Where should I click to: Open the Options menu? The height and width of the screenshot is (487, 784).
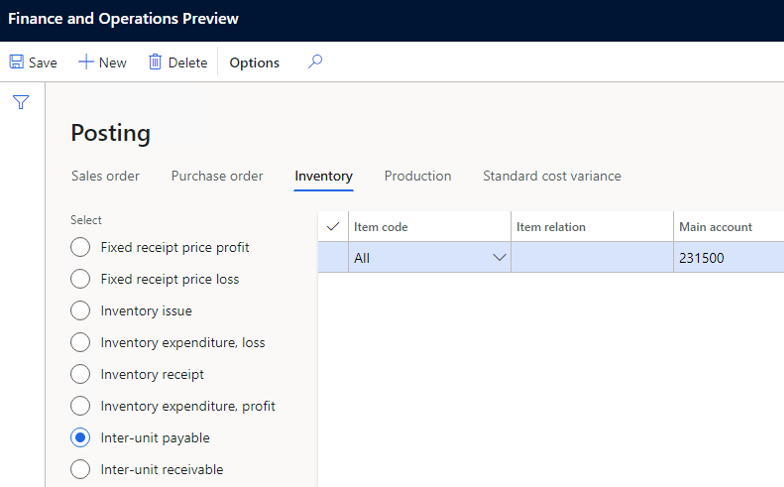tap(254, 62)
